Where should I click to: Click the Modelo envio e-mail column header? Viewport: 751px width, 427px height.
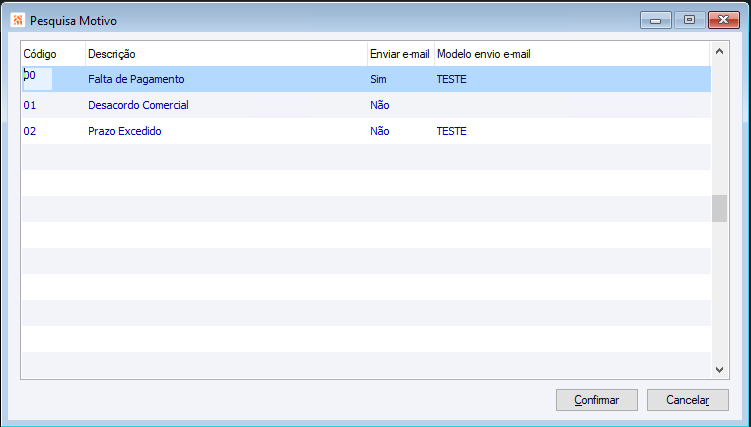pos(572,54)
